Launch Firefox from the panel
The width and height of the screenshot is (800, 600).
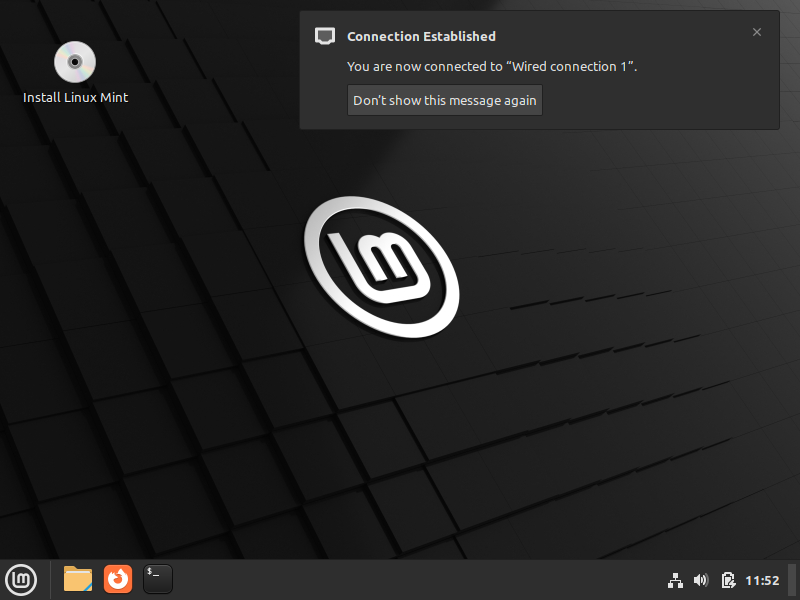click(x=118, y=579)
